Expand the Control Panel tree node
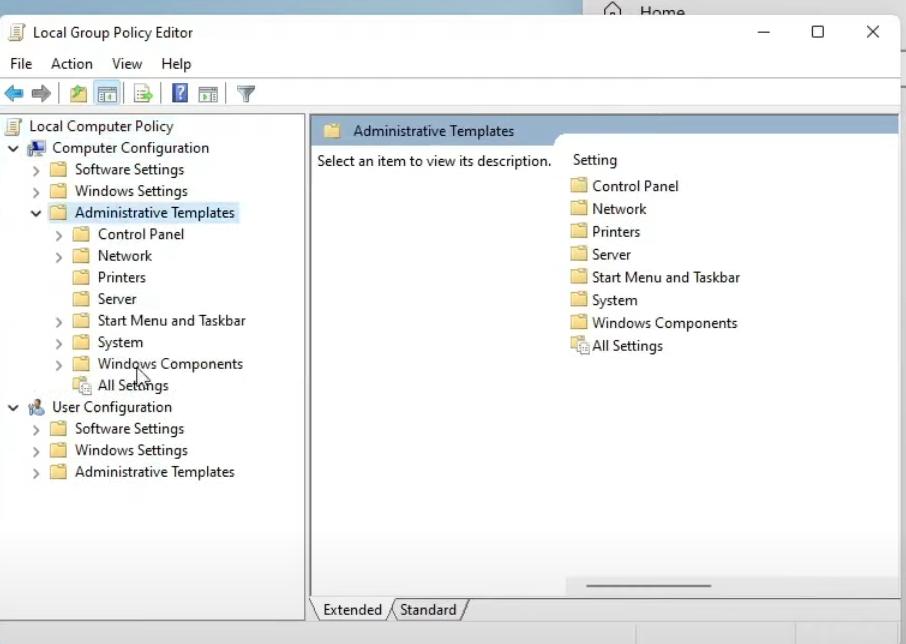This screenshot has width=906, height=644. click(x=58, y=235)
